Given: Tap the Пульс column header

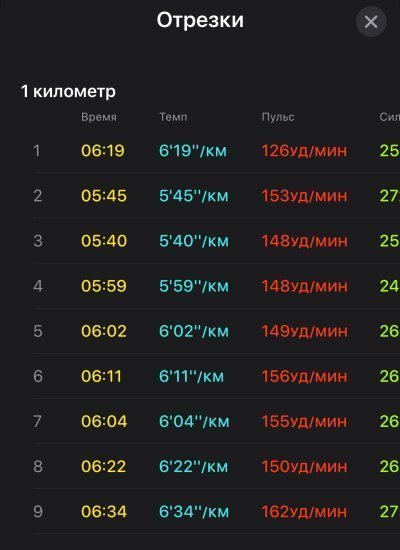Looking at the screenshot, I should point(278,117).
